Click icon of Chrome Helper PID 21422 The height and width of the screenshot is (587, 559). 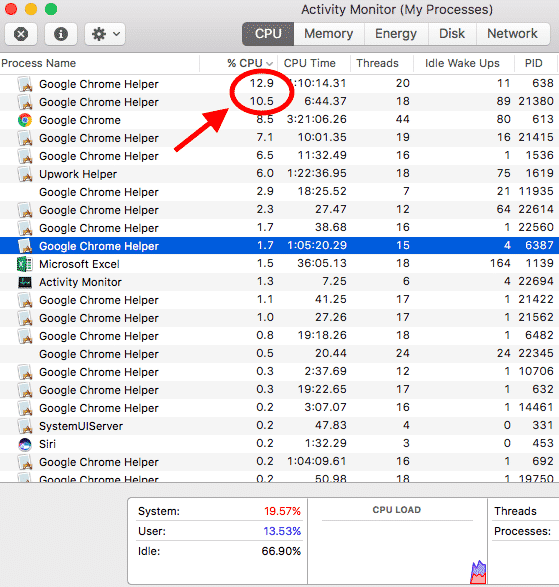pyautogui.click(x=25, y=300)
